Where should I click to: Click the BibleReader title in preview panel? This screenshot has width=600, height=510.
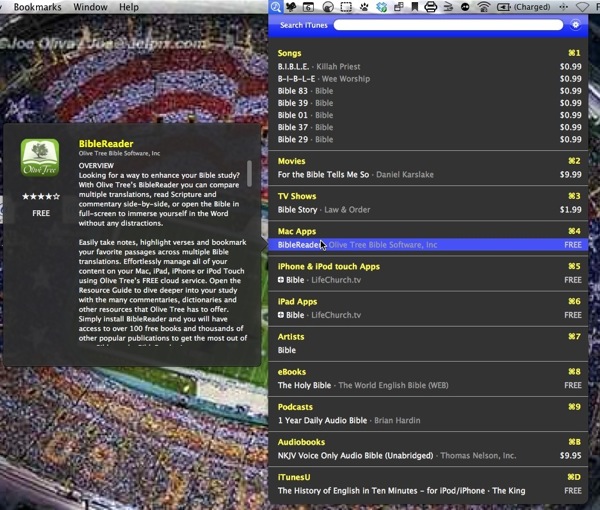(x=106, y=144)
